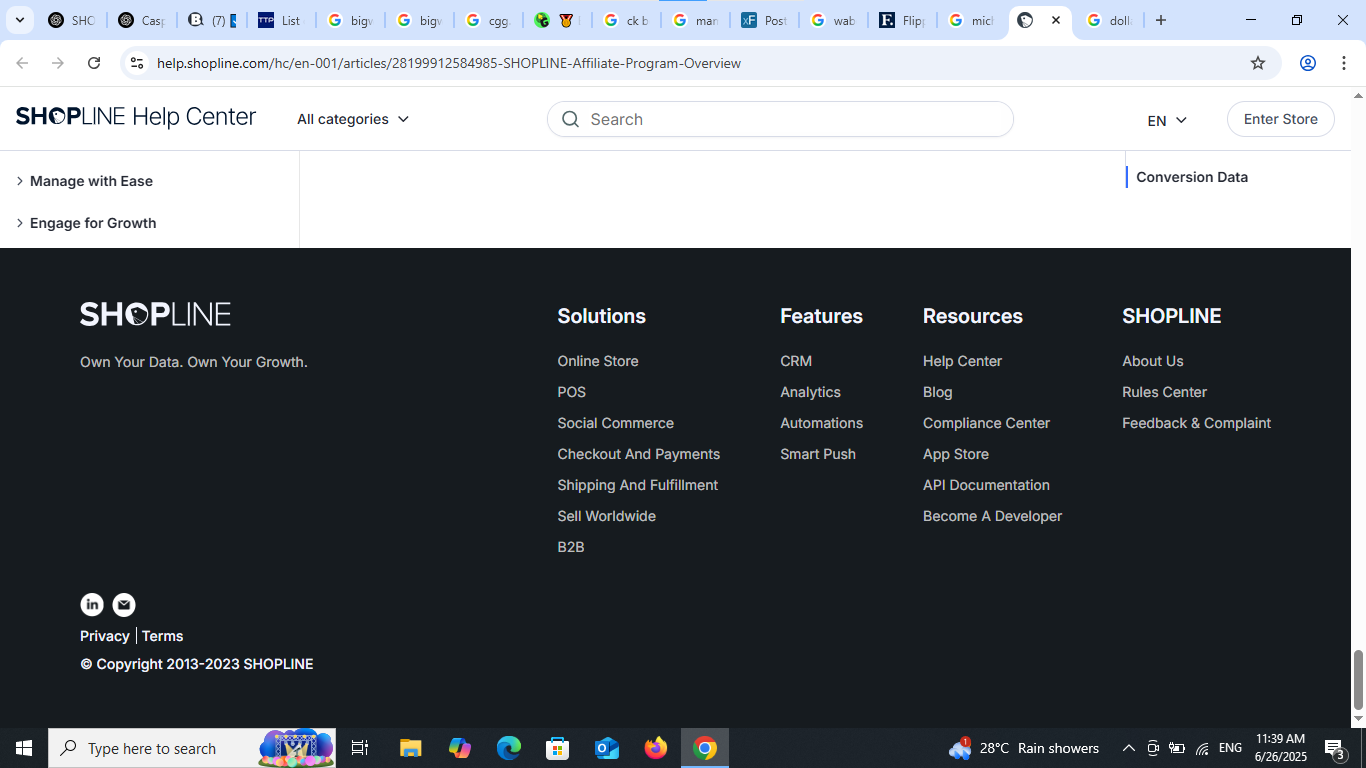Viewport: 1366px width, 768px height.
Task: Bookmark this page with star icon
Action: (x=1258, y=63)
